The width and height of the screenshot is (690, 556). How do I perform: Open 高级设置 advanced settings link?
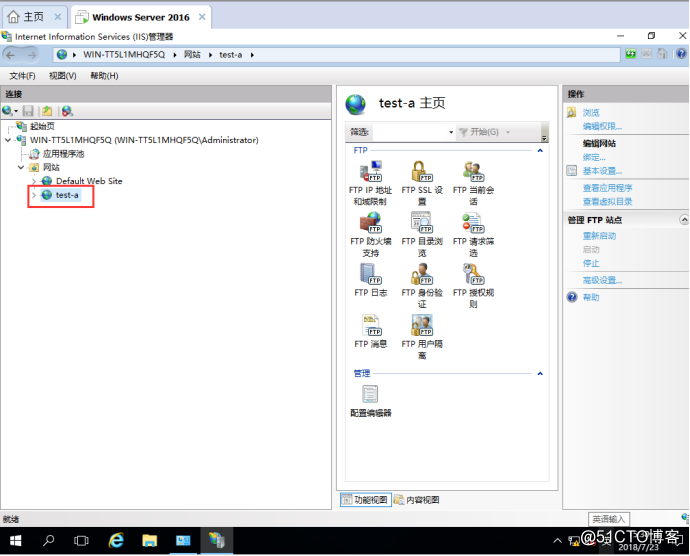click(x=602, y=280)
